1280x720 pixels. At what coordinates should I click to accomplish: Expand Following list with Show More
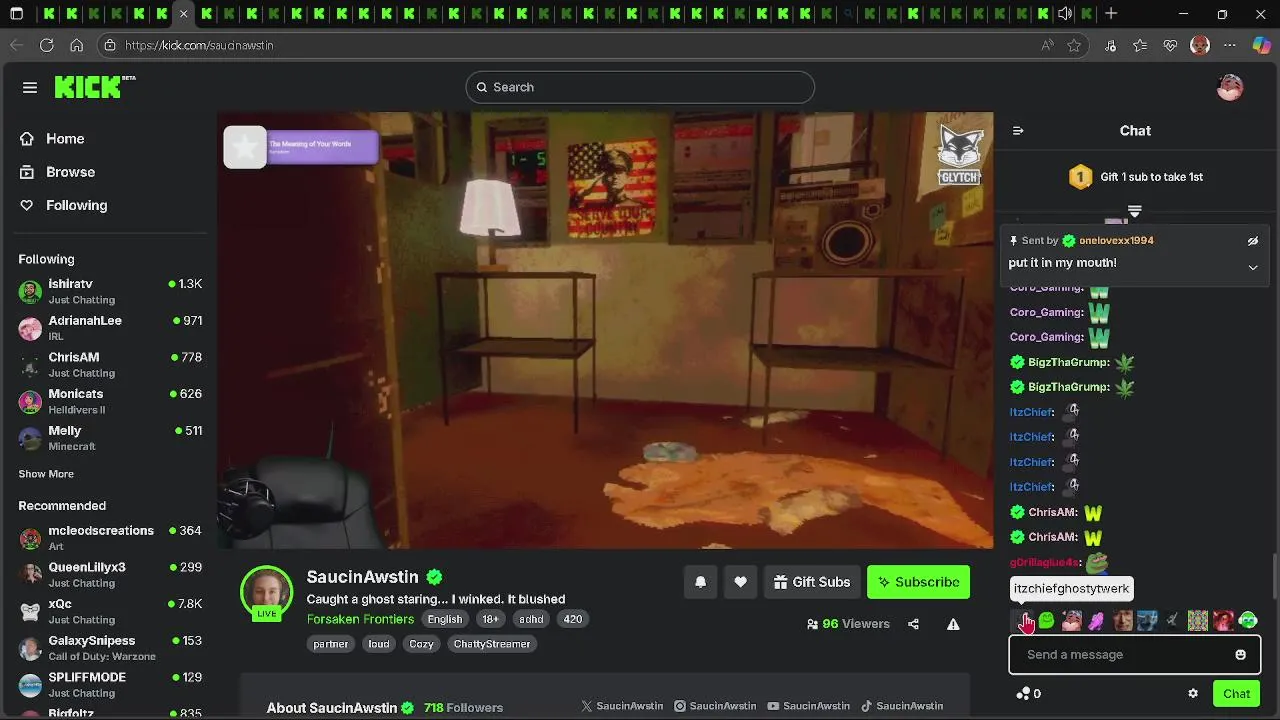[46, 474]
